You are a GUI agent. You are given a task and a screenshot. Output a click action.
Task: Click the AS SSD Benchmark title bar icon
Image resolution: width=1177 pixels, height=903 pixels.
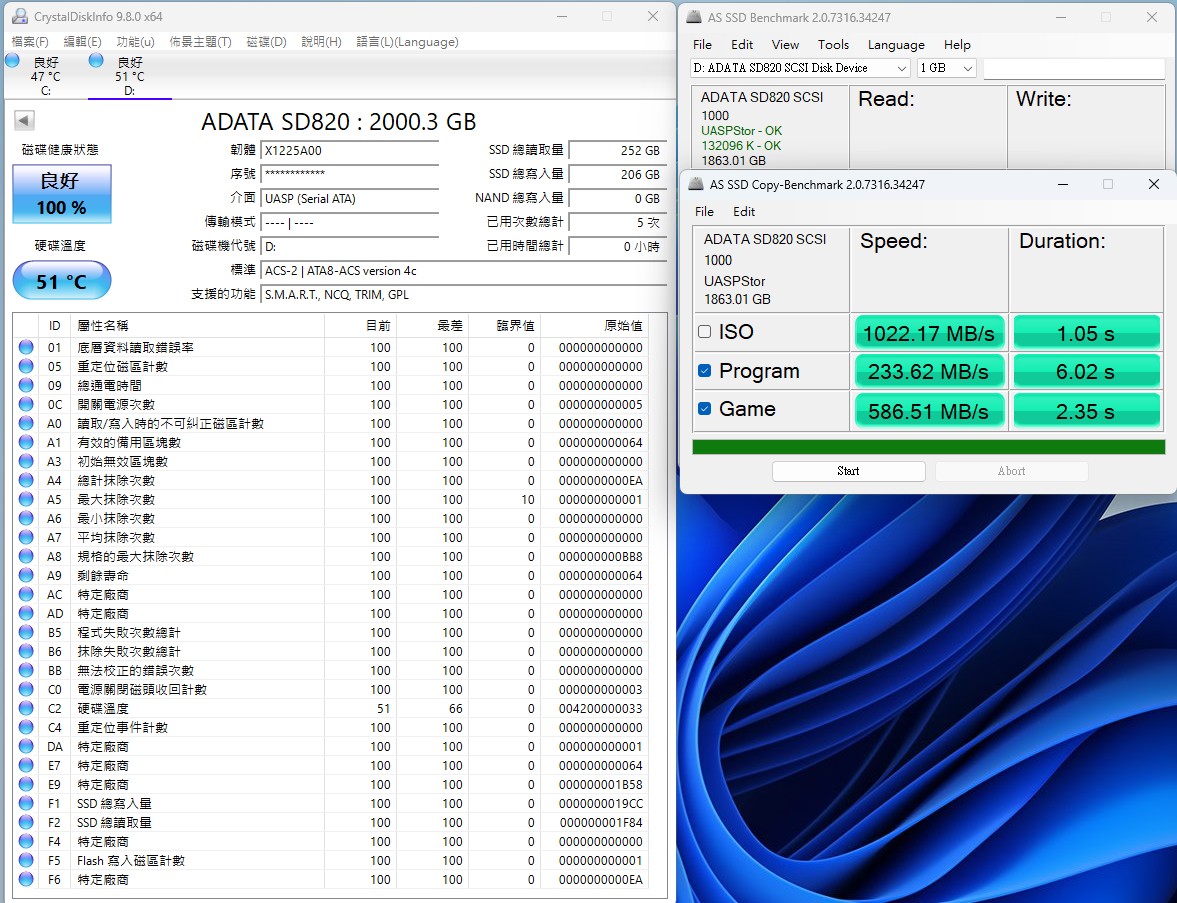(694, 17)
